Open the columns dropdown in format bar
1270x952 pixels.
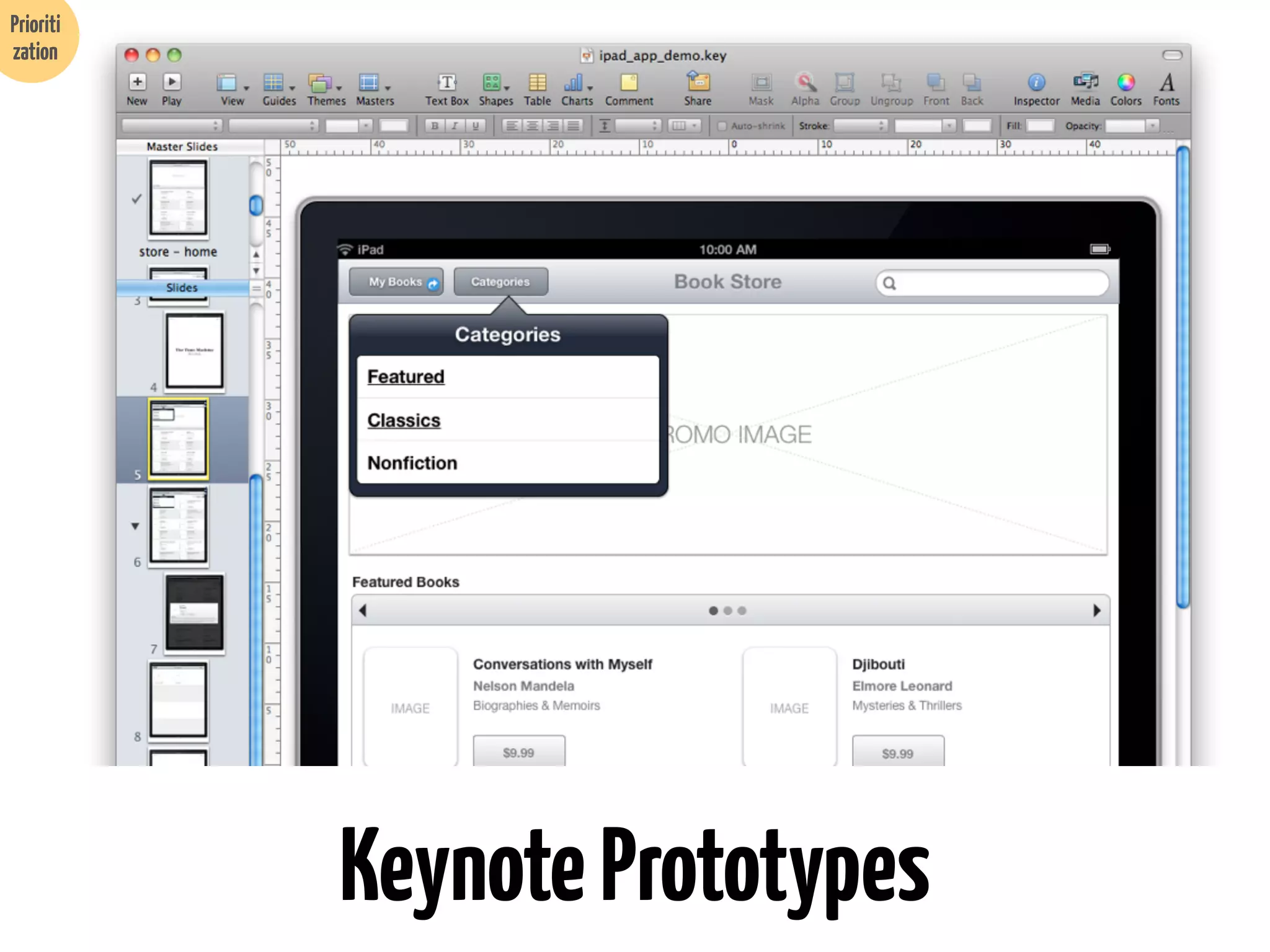pos(684,126)
